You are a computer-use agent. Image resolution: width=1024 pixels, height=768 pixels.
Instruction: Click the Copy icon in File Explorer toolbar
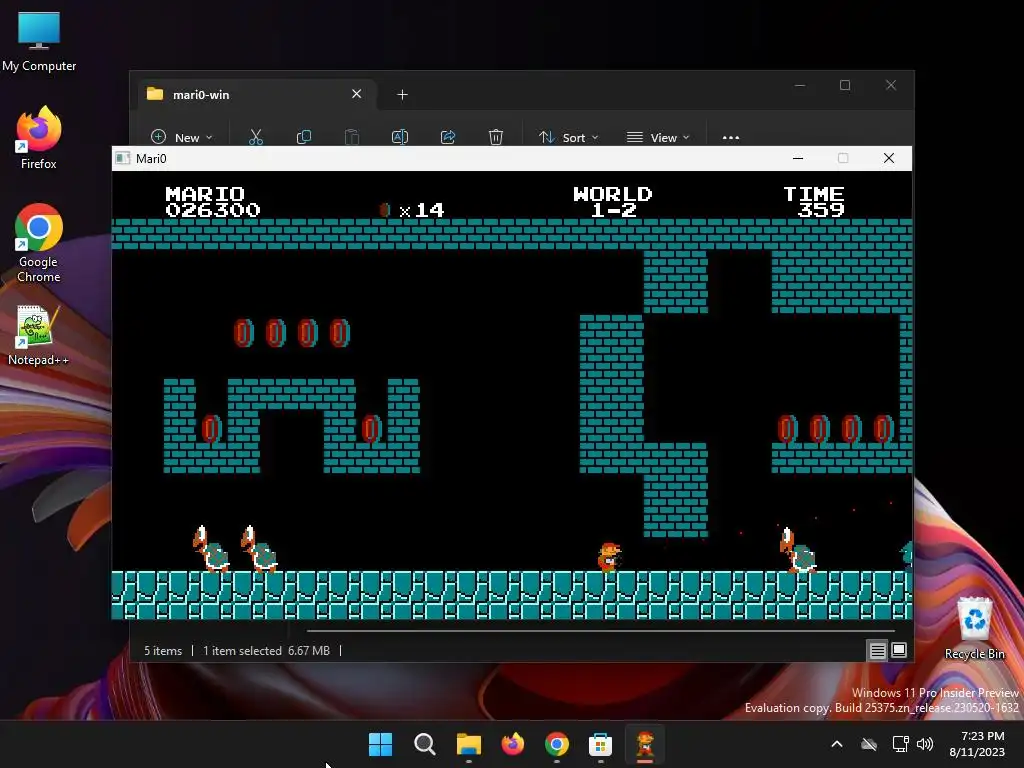pos(304,137)
